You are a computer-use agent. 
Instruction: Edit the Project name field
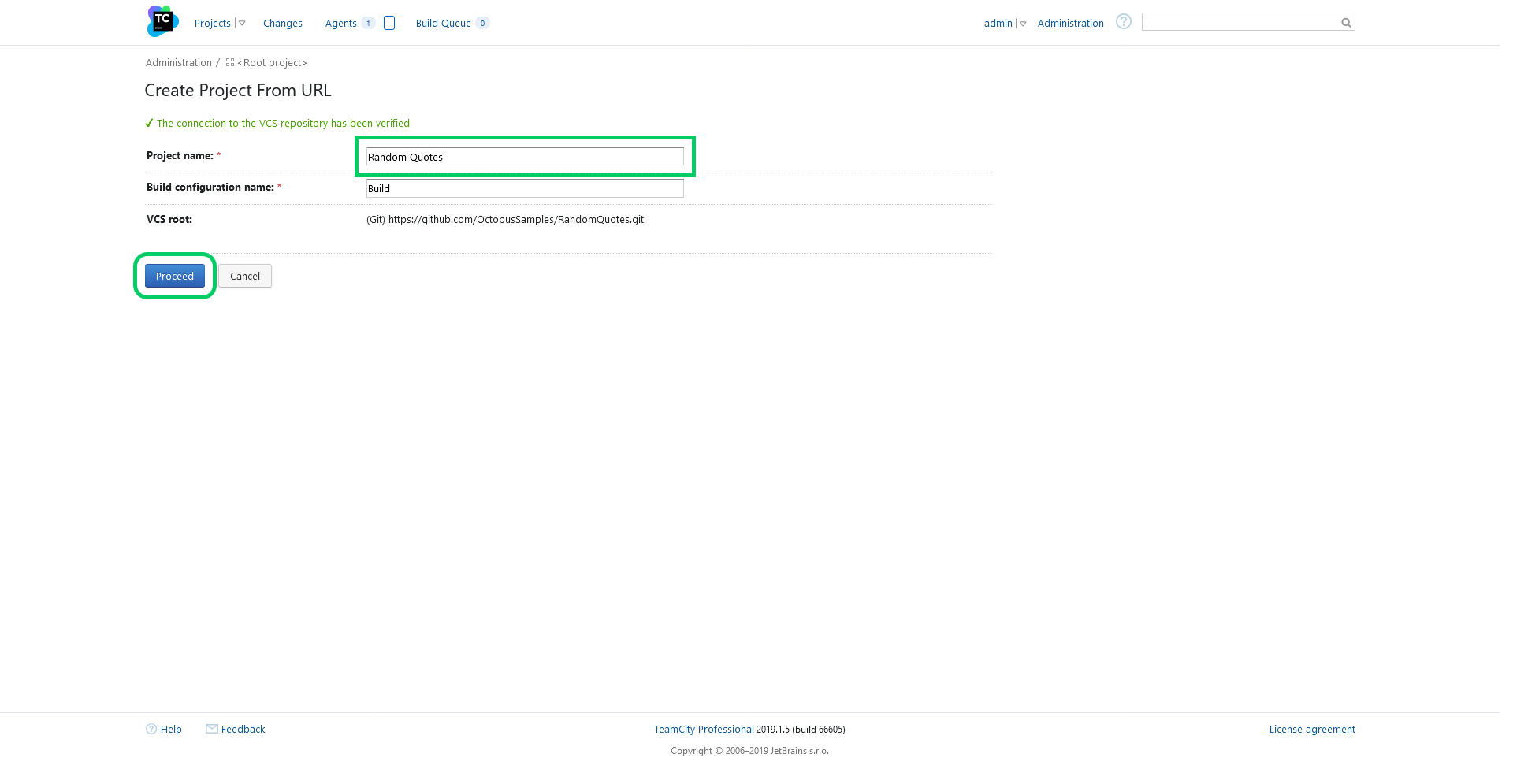pos(525,157)
